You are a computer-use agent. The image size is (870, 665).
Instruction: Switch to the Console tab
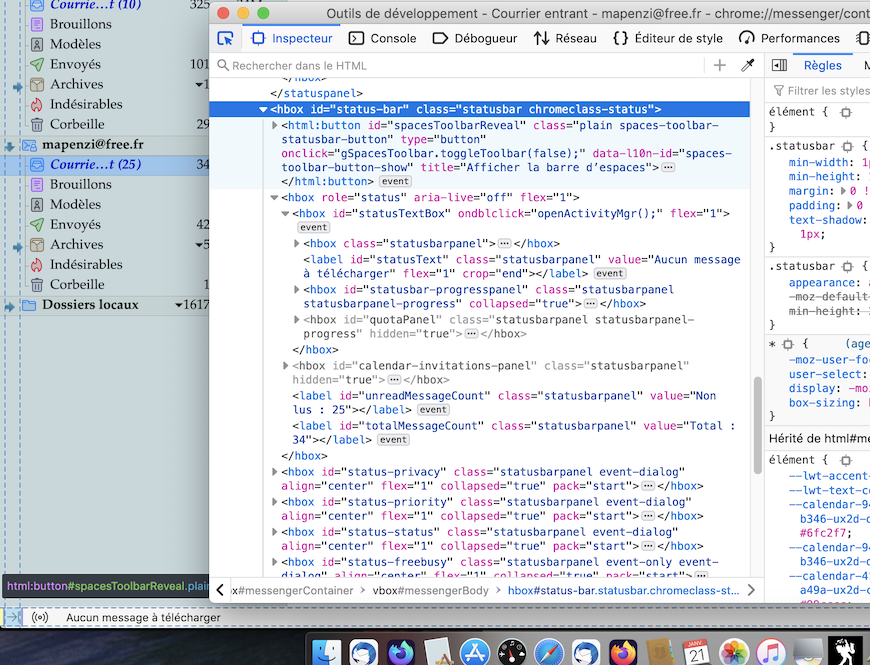(382, 38)
